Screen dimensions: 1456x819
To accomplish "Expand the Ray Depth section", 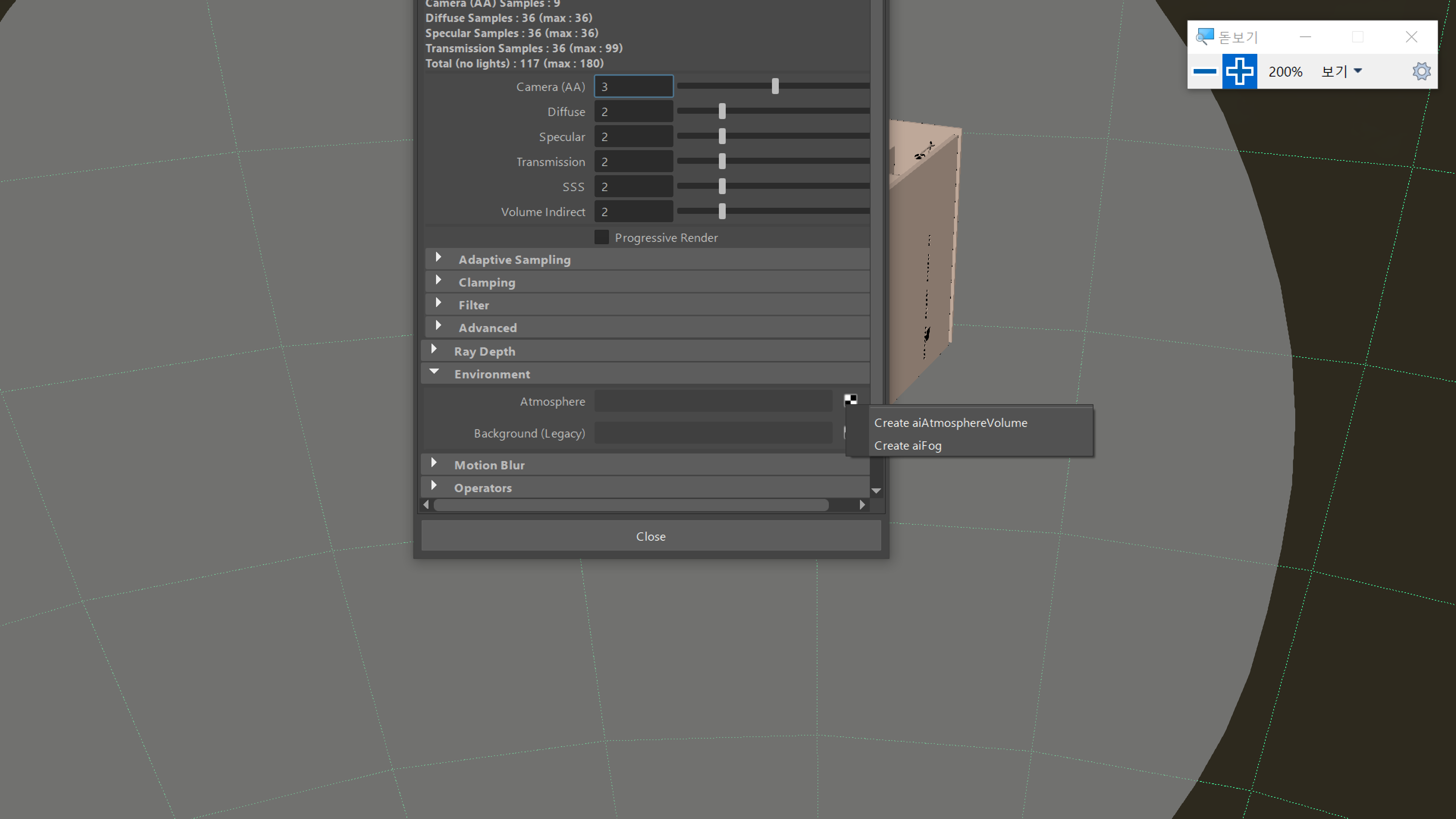I will (x=433, y=349).
